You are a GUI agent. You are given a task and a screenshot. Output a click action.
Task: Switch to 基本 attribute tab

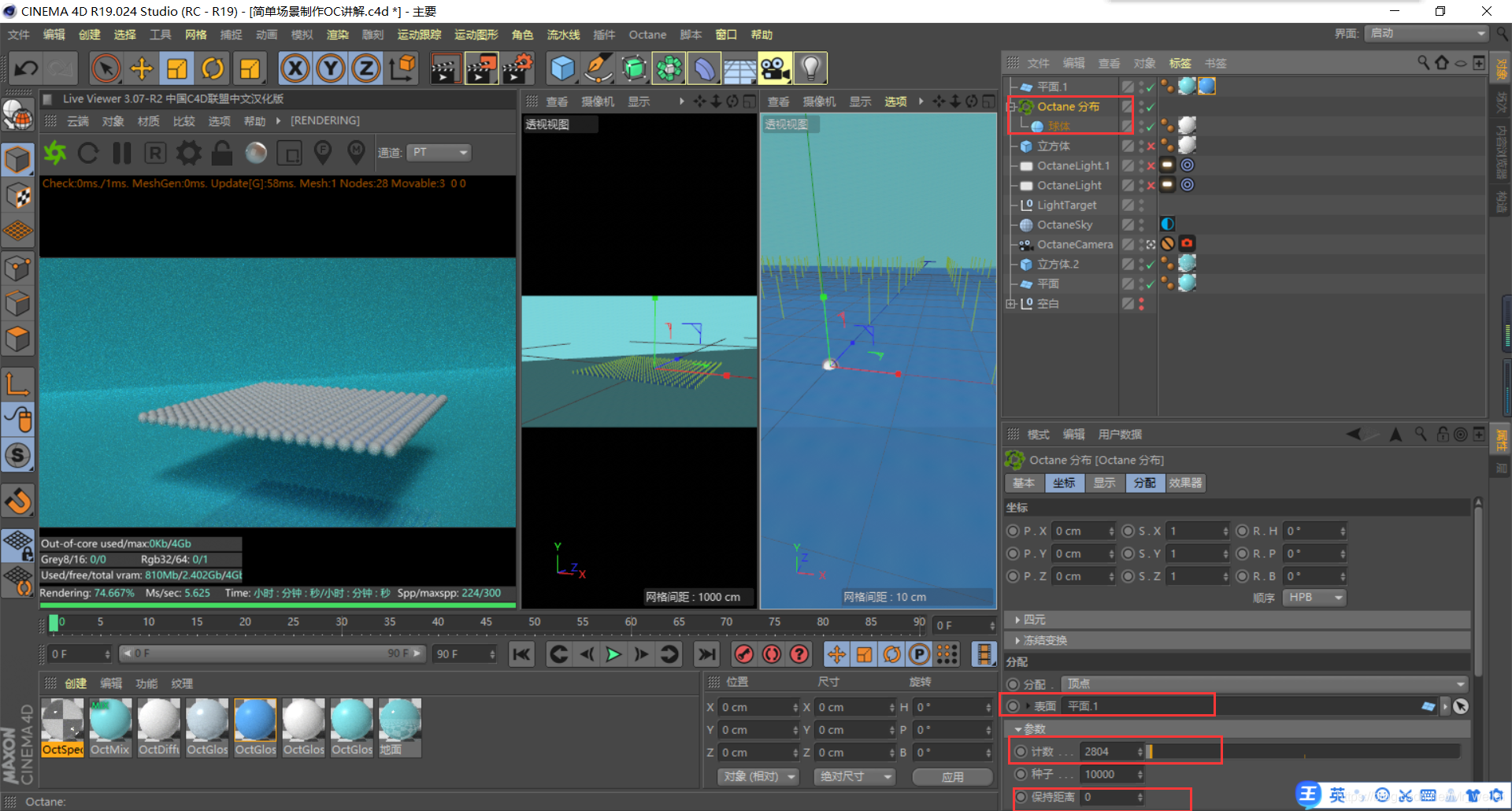pyautogui.click(x=1024, y=483)
